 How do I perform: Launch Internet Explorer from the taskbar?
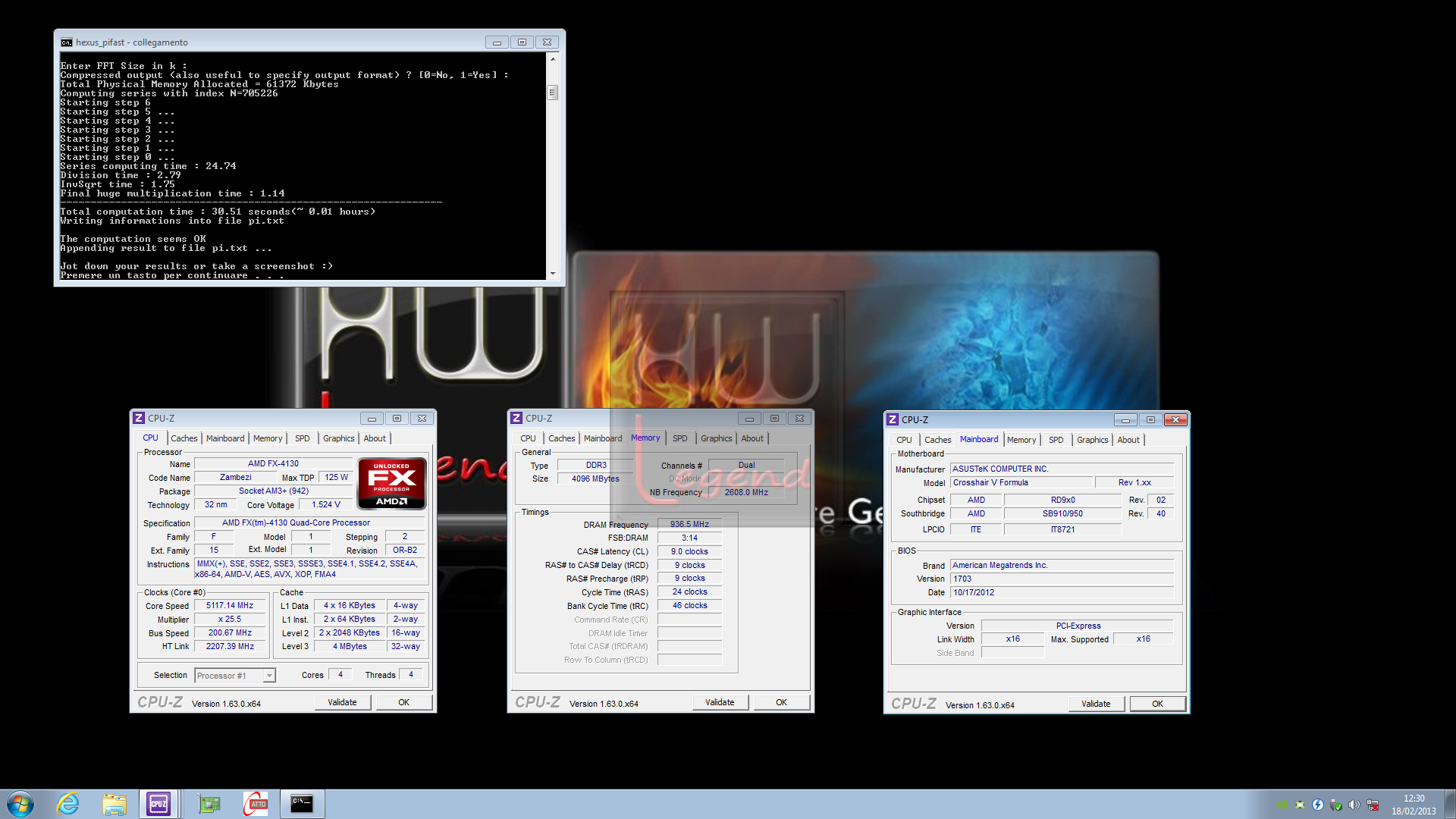tap(68, 804)
